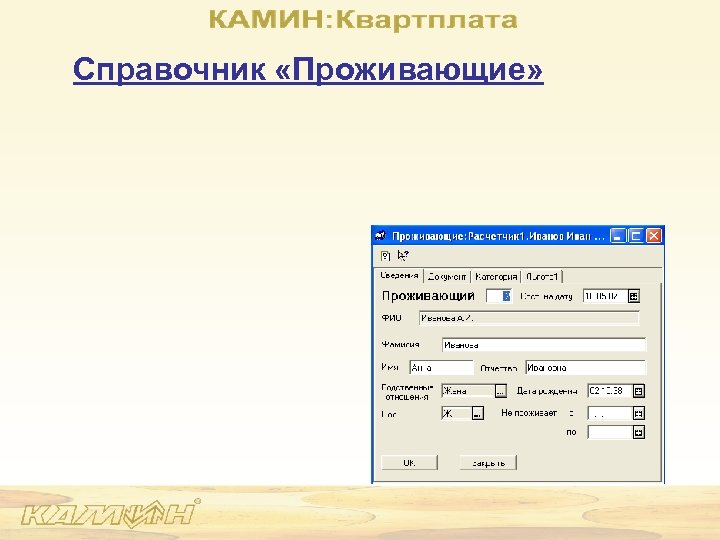Click the Пол field showing Ж

click(456, 413)
